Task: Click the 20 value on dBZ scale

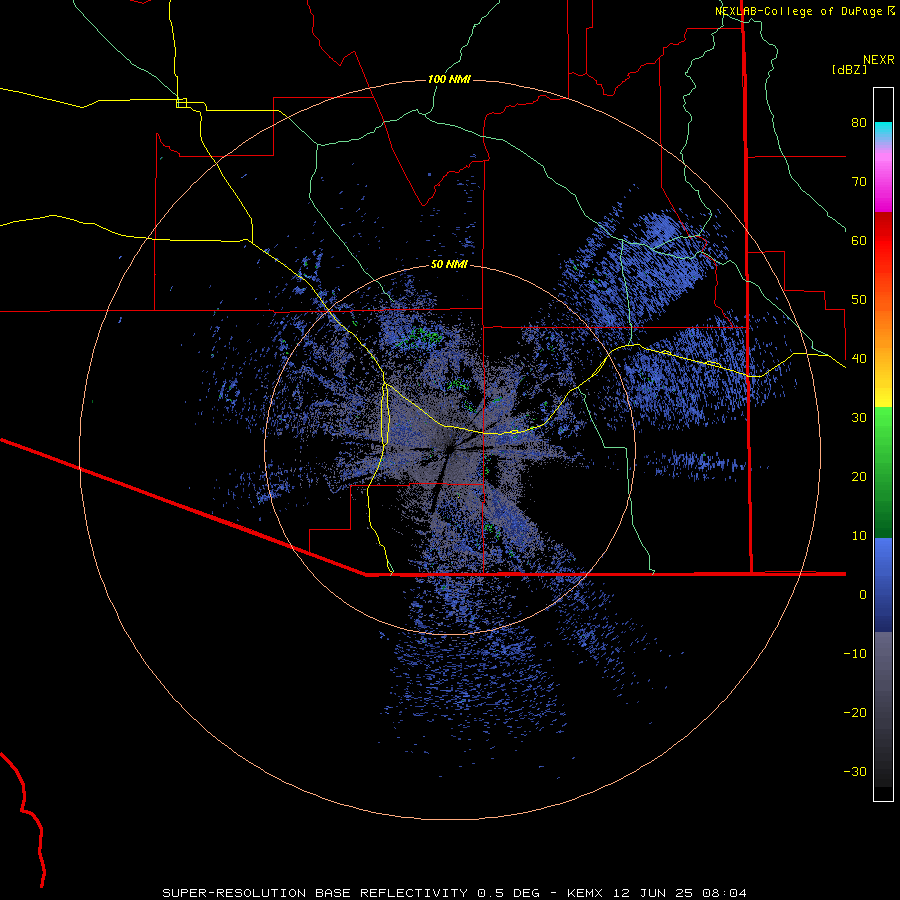Action: (859, 477)
